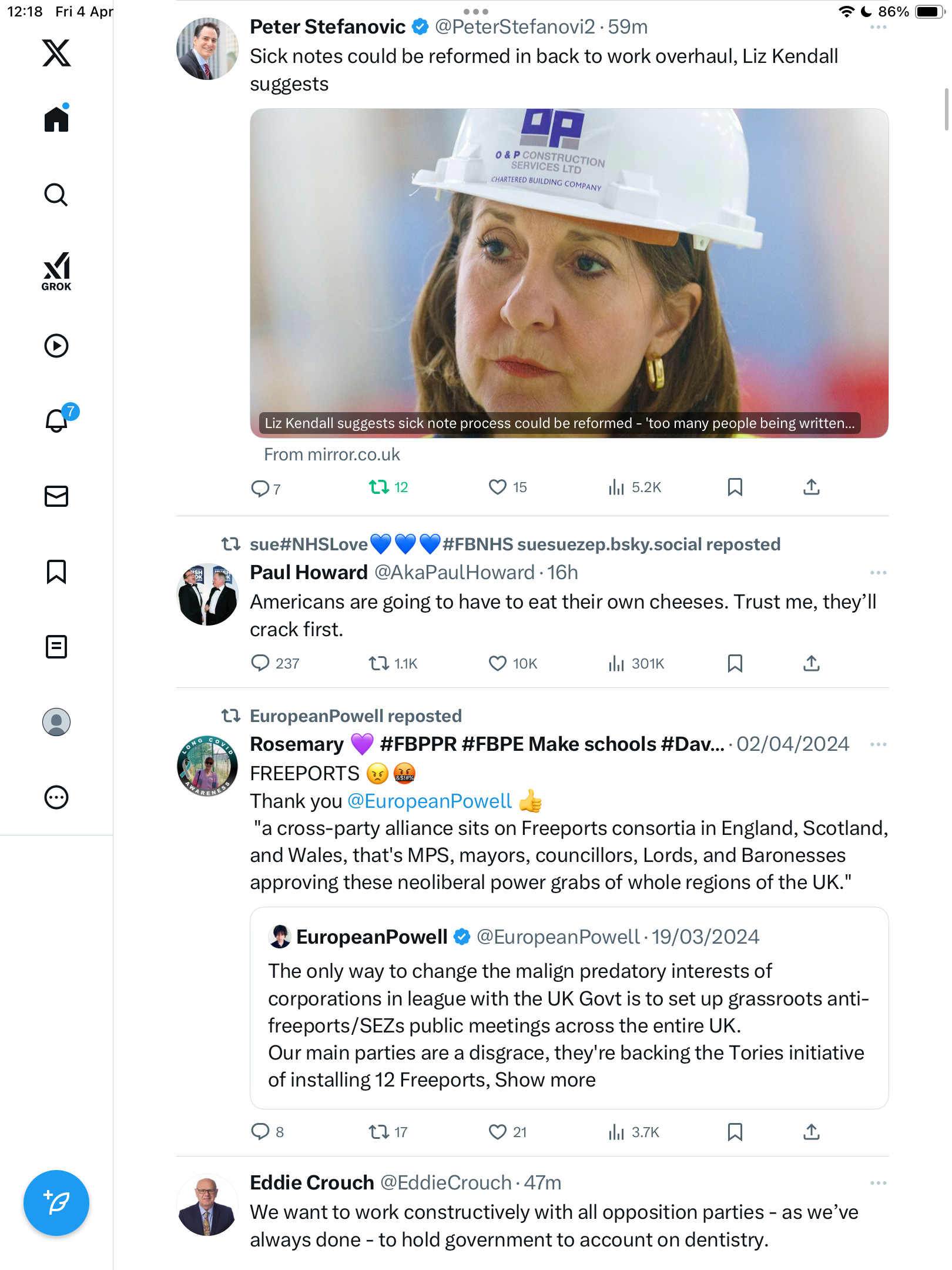Screen dimensions: 952x1270
Task: Open more options on Eddie Crouch's post
Action: [x=879, y=1183]
